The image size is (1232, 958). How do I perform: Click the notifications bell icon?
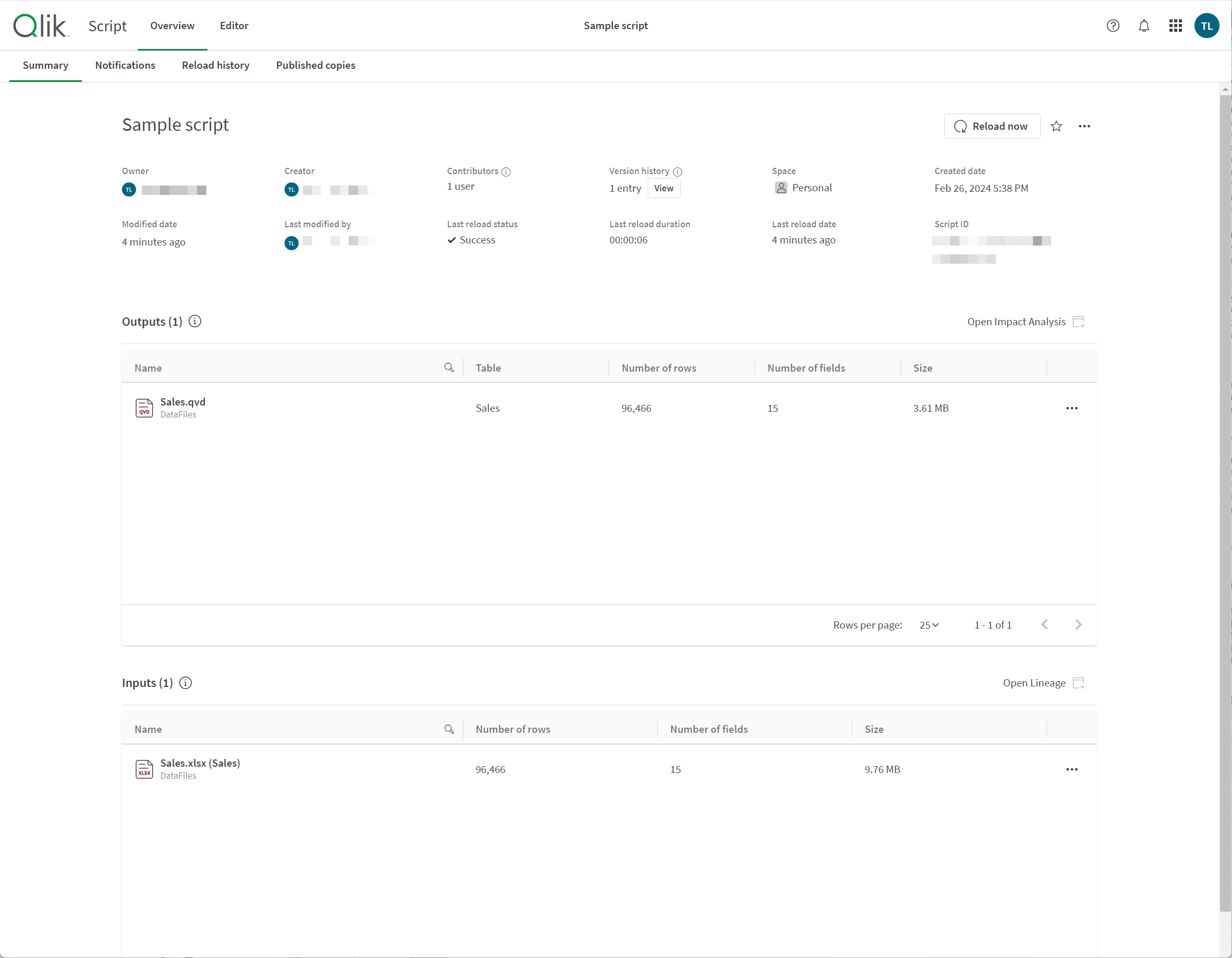(x=1143, y=25)
